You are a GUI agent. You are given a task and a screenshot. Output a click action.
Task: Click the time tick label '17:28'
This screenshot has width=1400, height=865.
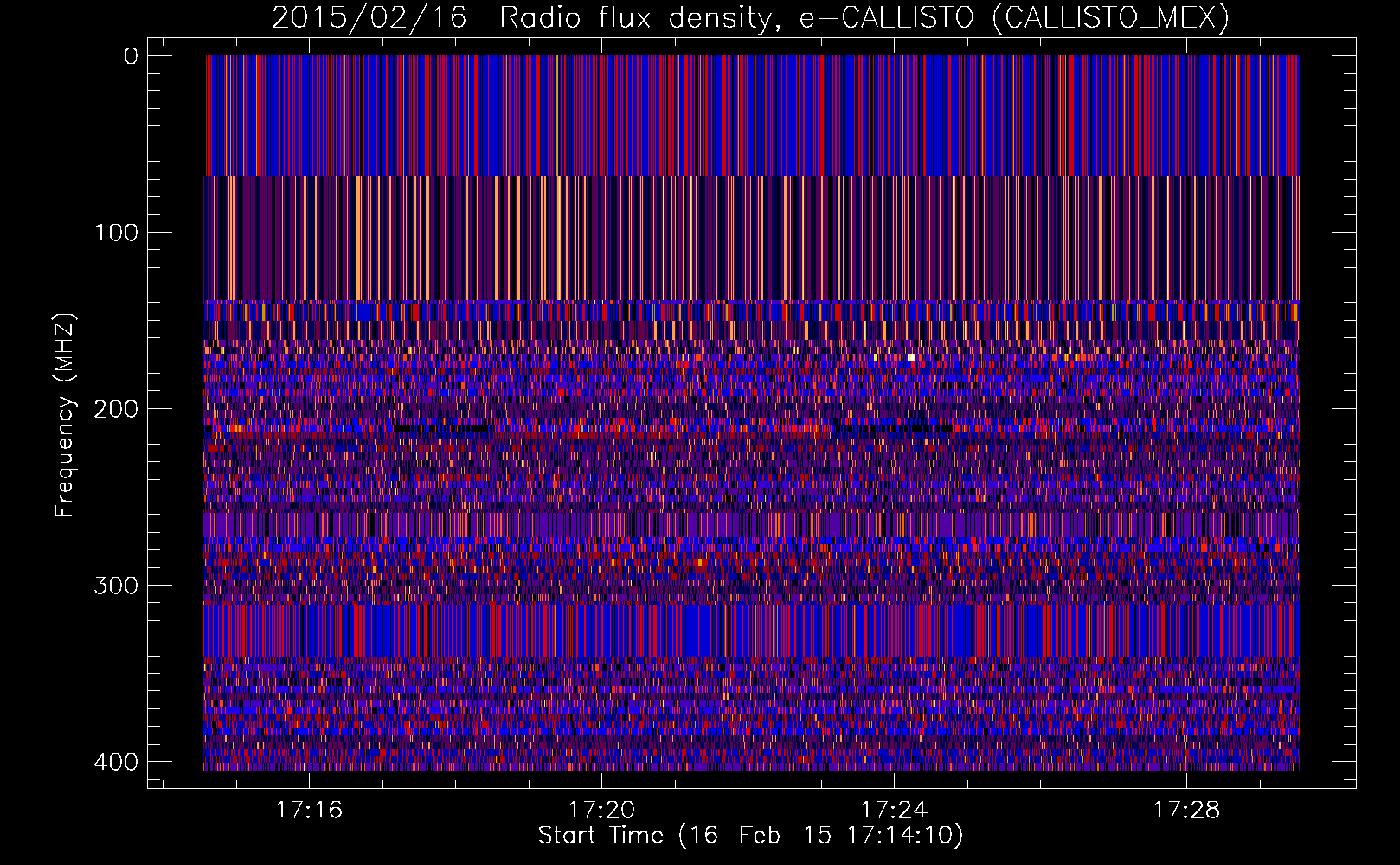click(1186, 810)
